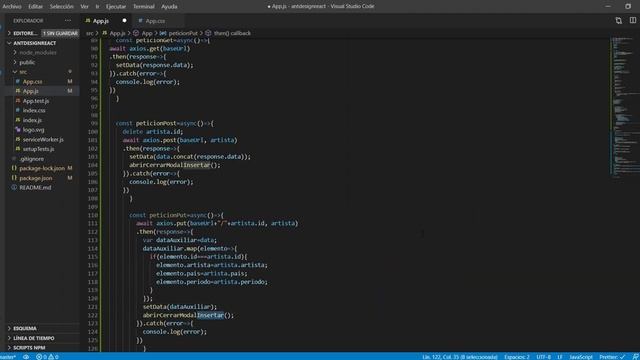The image size is (640, 360).
Task: Open the Archivo menu
Action: (12, 7)
